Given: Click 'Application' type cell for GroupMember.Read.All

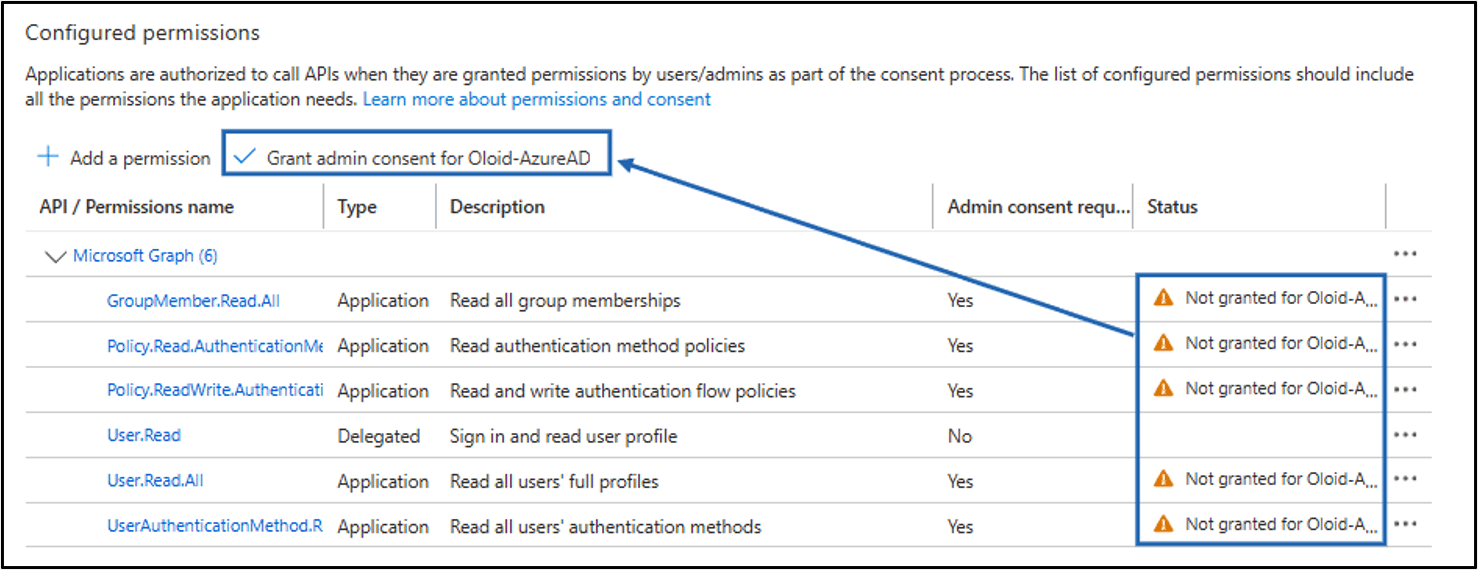Looking at the screenshot, I should (x=383, y=300).
